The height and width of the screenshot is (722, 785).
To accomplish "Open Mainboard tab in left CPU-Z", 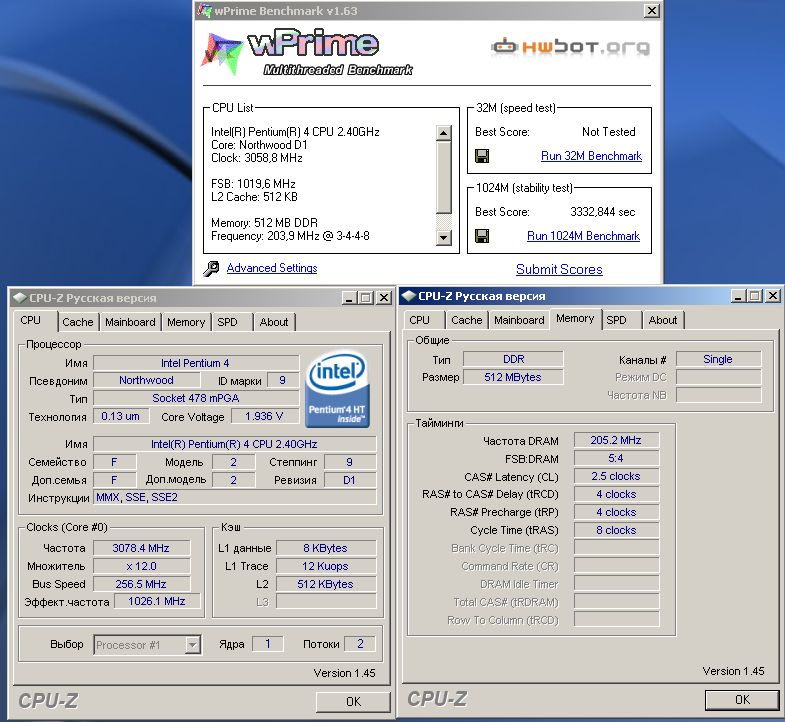I will [x=130, y=322].
